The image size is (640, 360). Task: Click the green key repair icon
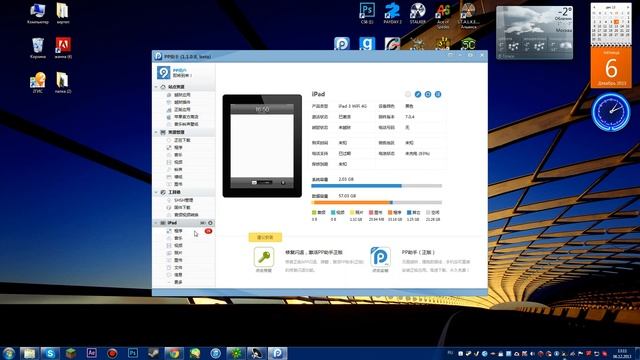click(x=264, y=257)
